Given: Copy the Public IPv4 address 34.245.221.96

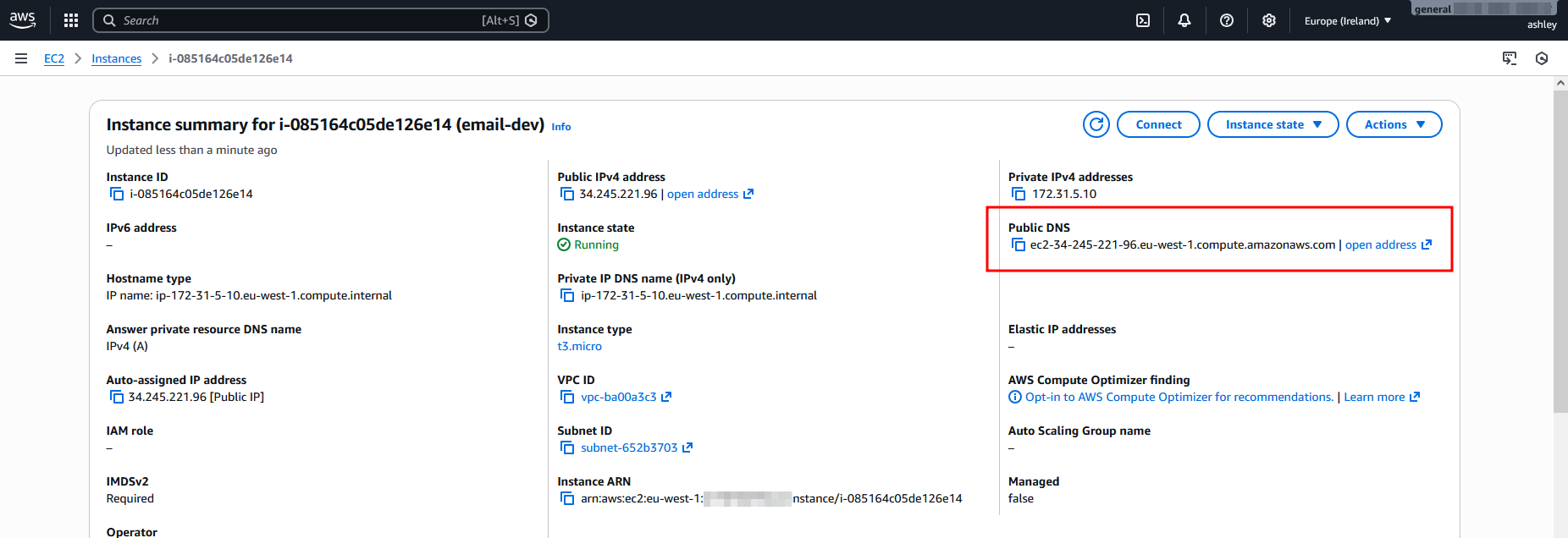Looking at the screenshot, I should (567, 194).
